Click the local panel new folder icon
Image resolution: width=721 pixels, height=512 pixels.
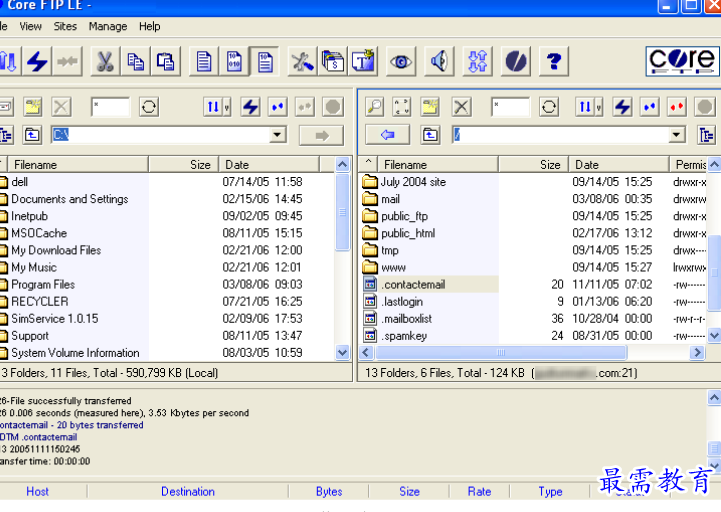(33, 107)
